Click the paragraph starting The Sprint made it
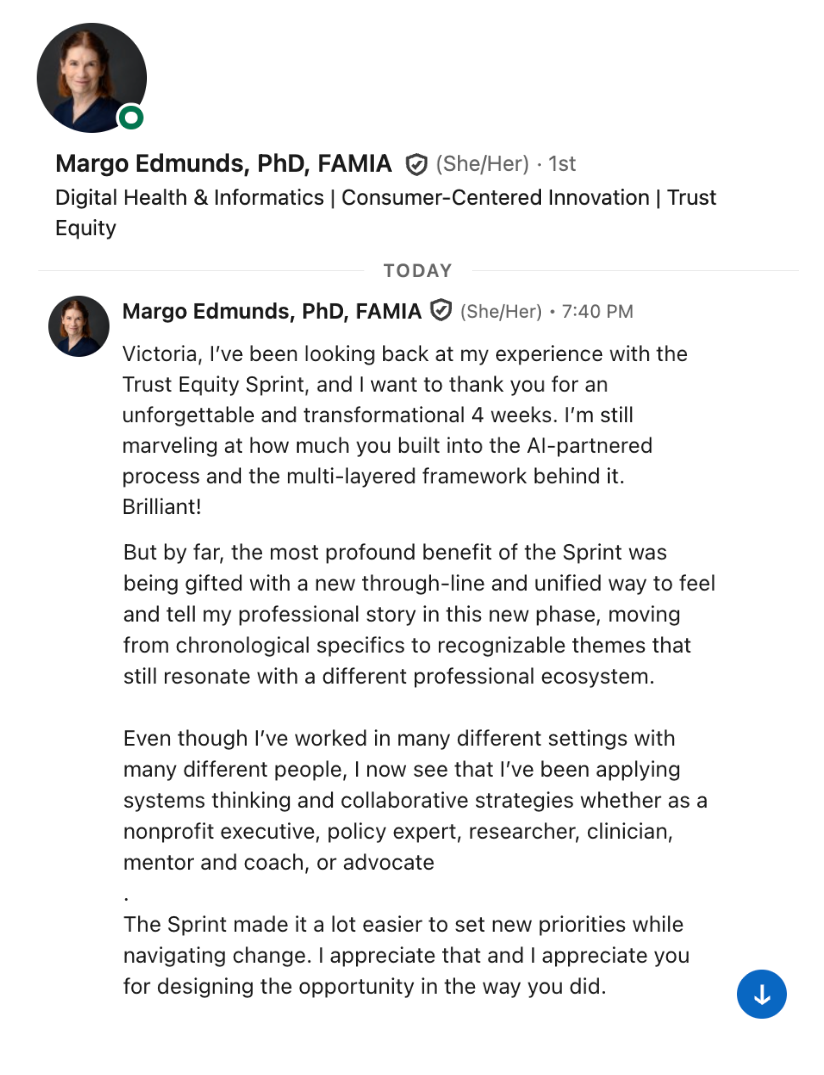Screen dimensions: 824x1075 click(407, 955)
